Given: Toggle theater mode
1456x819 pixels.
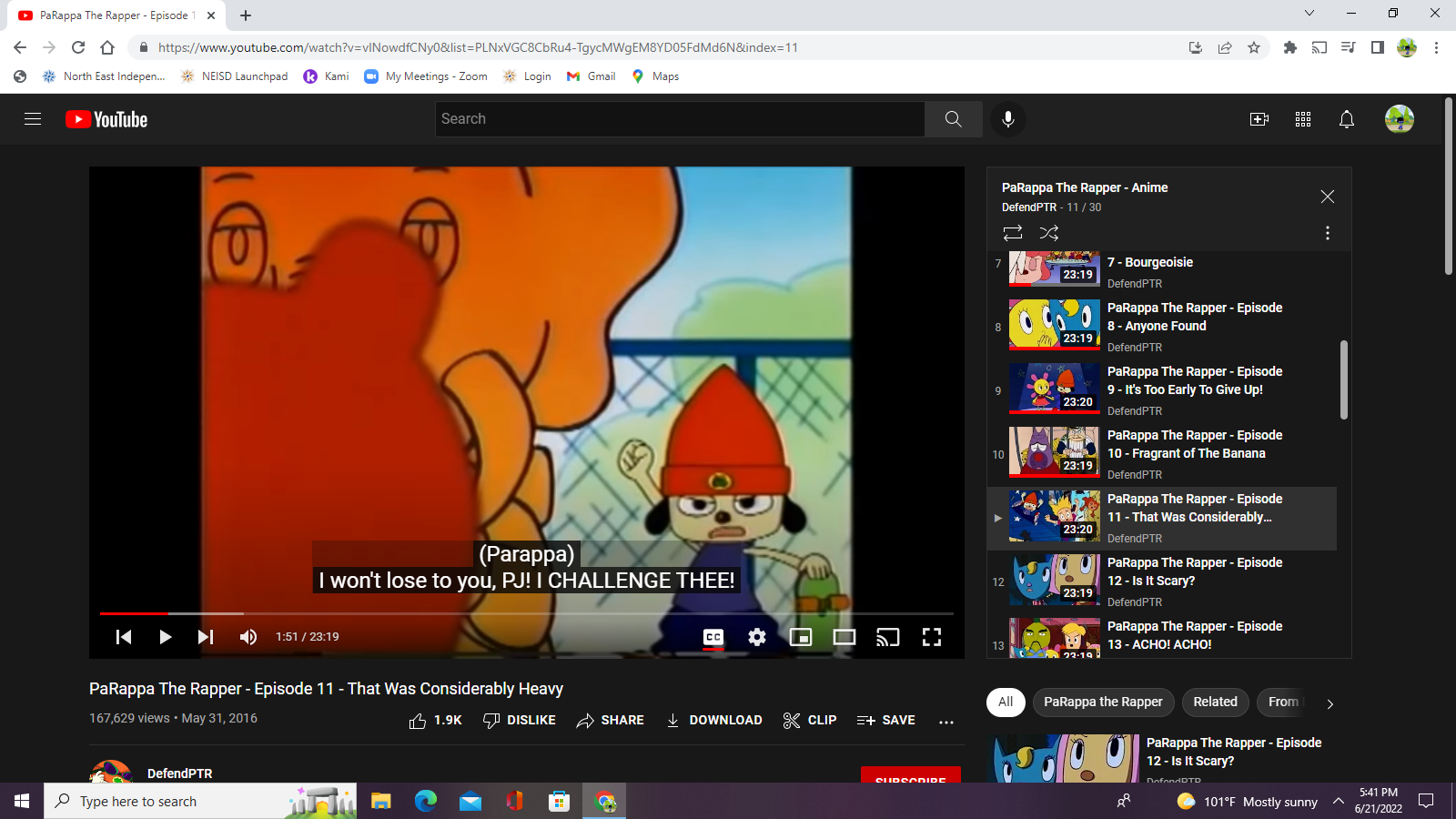Looking at the screenshot, I should 844,637.
